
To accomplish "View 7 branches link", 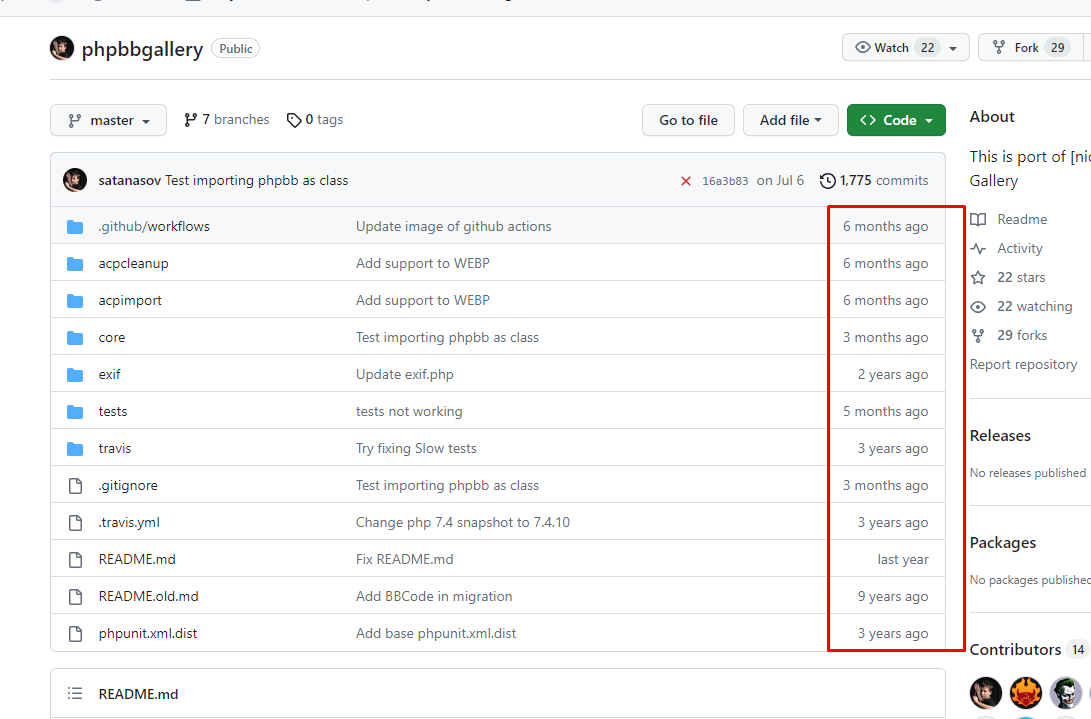I will click(226, 120).
